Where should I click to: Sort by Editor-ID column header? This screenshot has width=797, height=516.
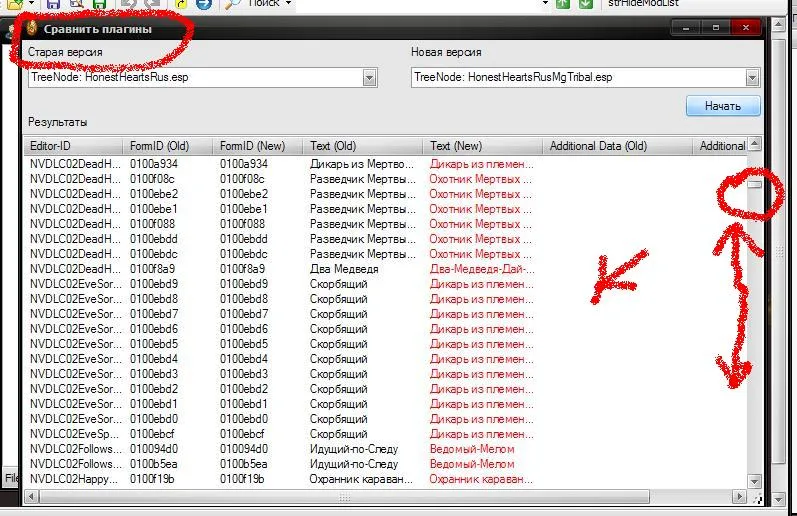(74, 146)
